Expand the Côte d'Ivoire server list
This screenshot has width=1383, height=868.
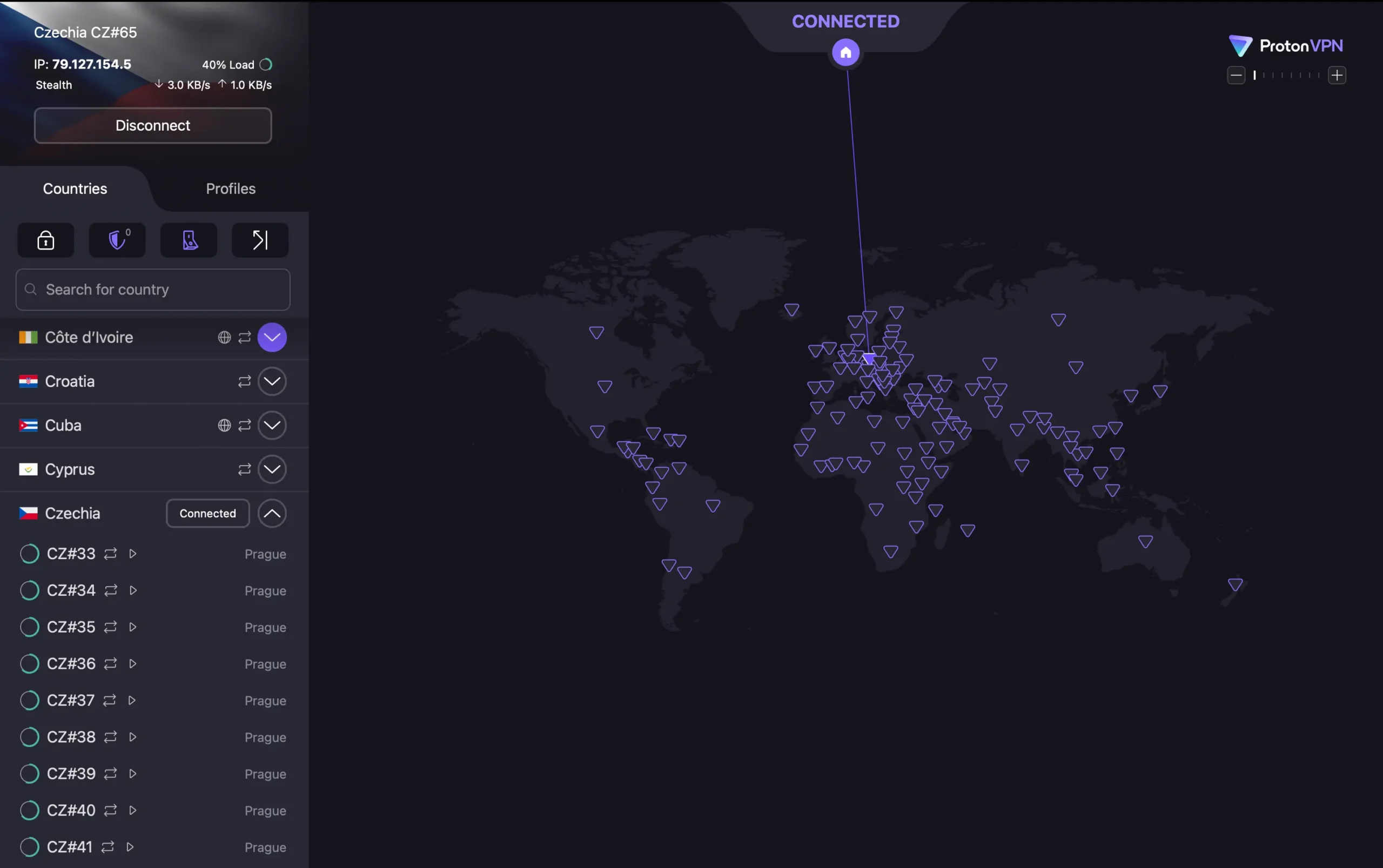coord(272,338)
